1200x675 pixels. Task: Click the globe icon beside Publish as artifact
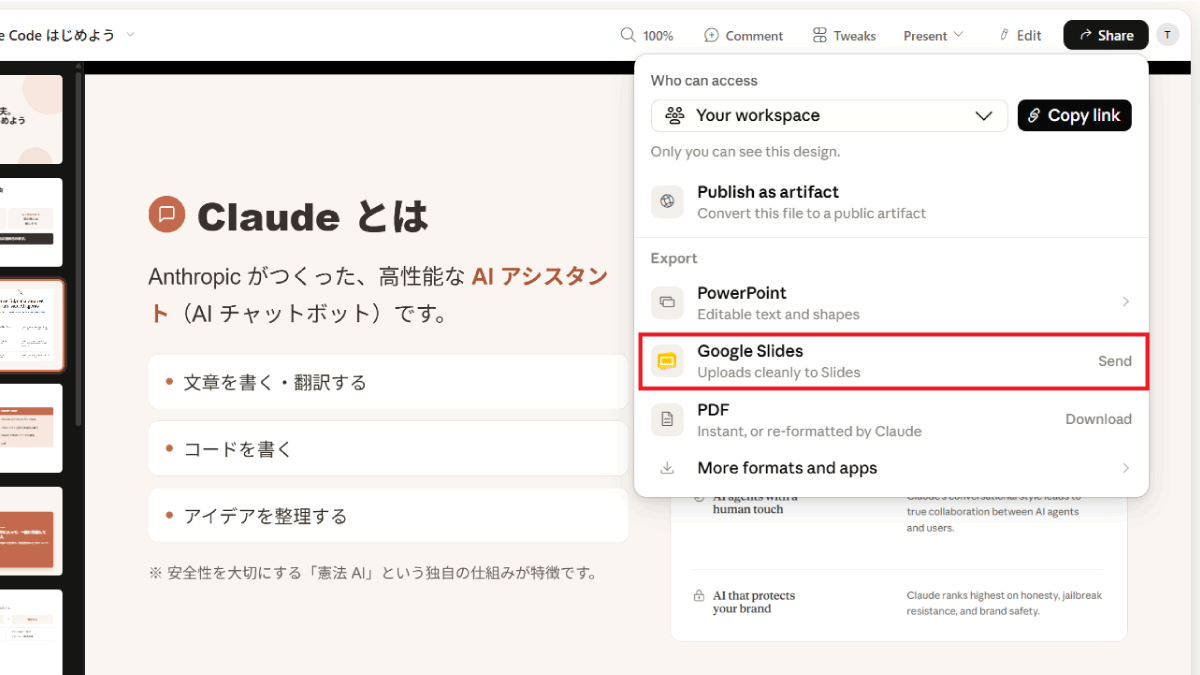pos(667,201)
